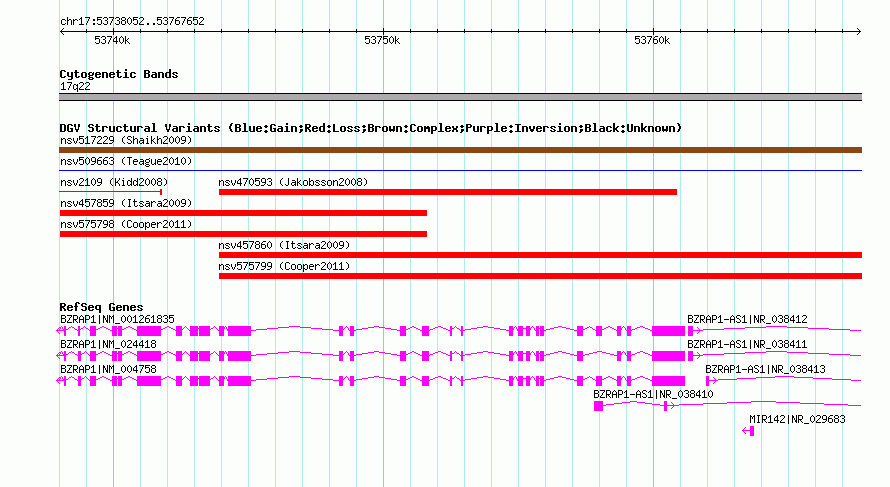Image resolution: width=890 pixels, height=487 pixels.
Task: Click the 53750k ruler tick label
Action: coord(382,40)
